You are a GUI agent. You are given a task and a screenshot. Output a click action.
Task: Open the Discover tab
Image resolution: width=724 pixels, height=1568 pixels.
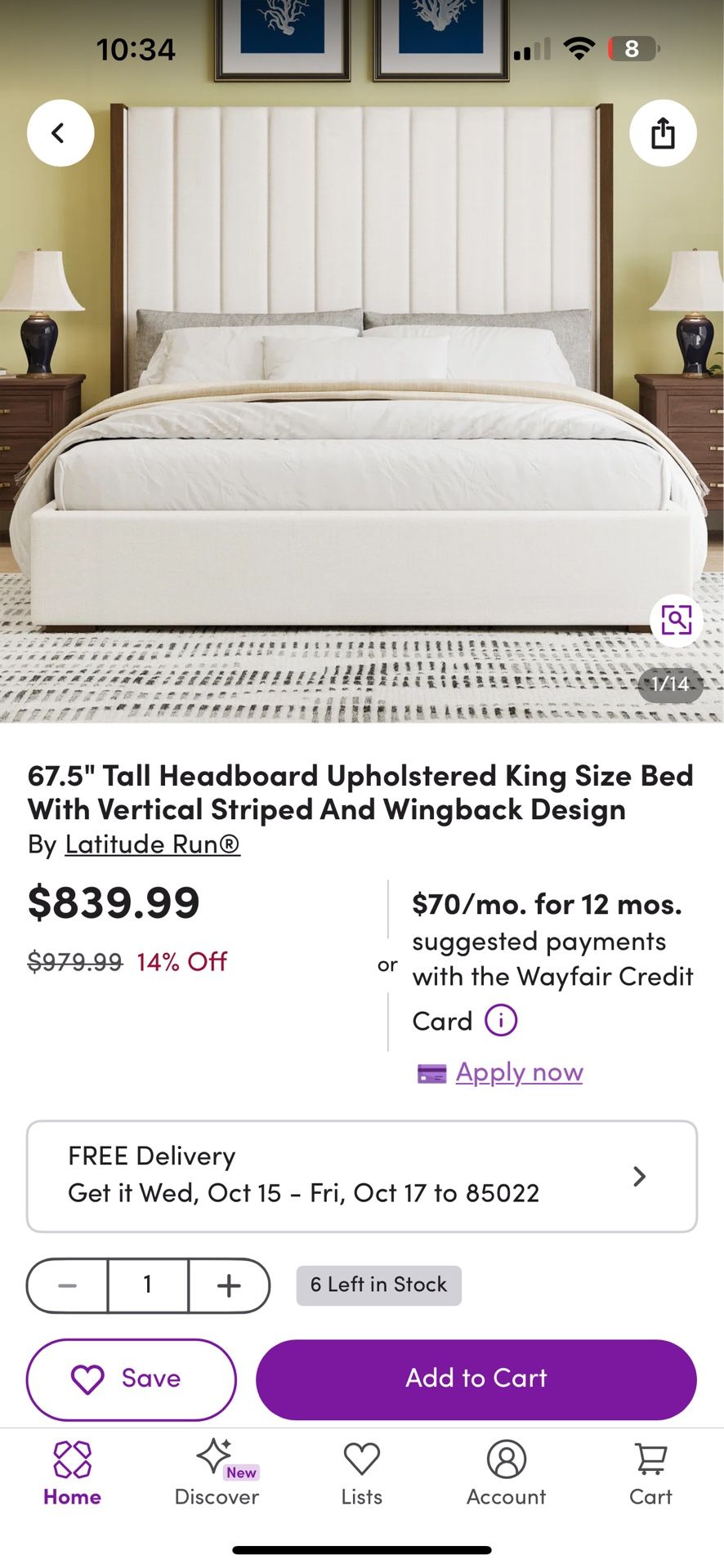click(217, 1474)
